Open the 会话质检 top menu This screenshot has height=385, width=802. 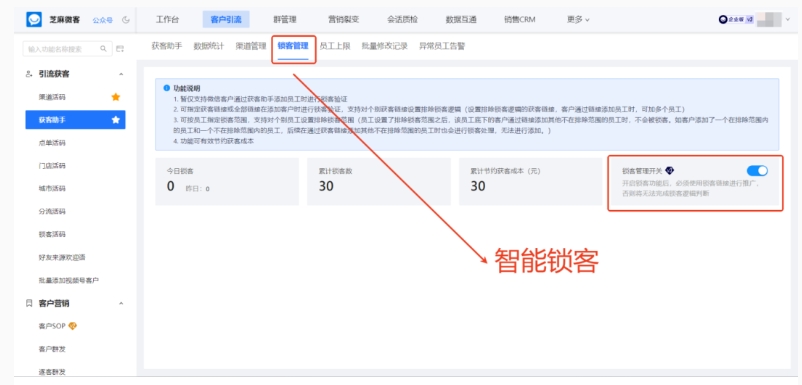pos(402,19)
